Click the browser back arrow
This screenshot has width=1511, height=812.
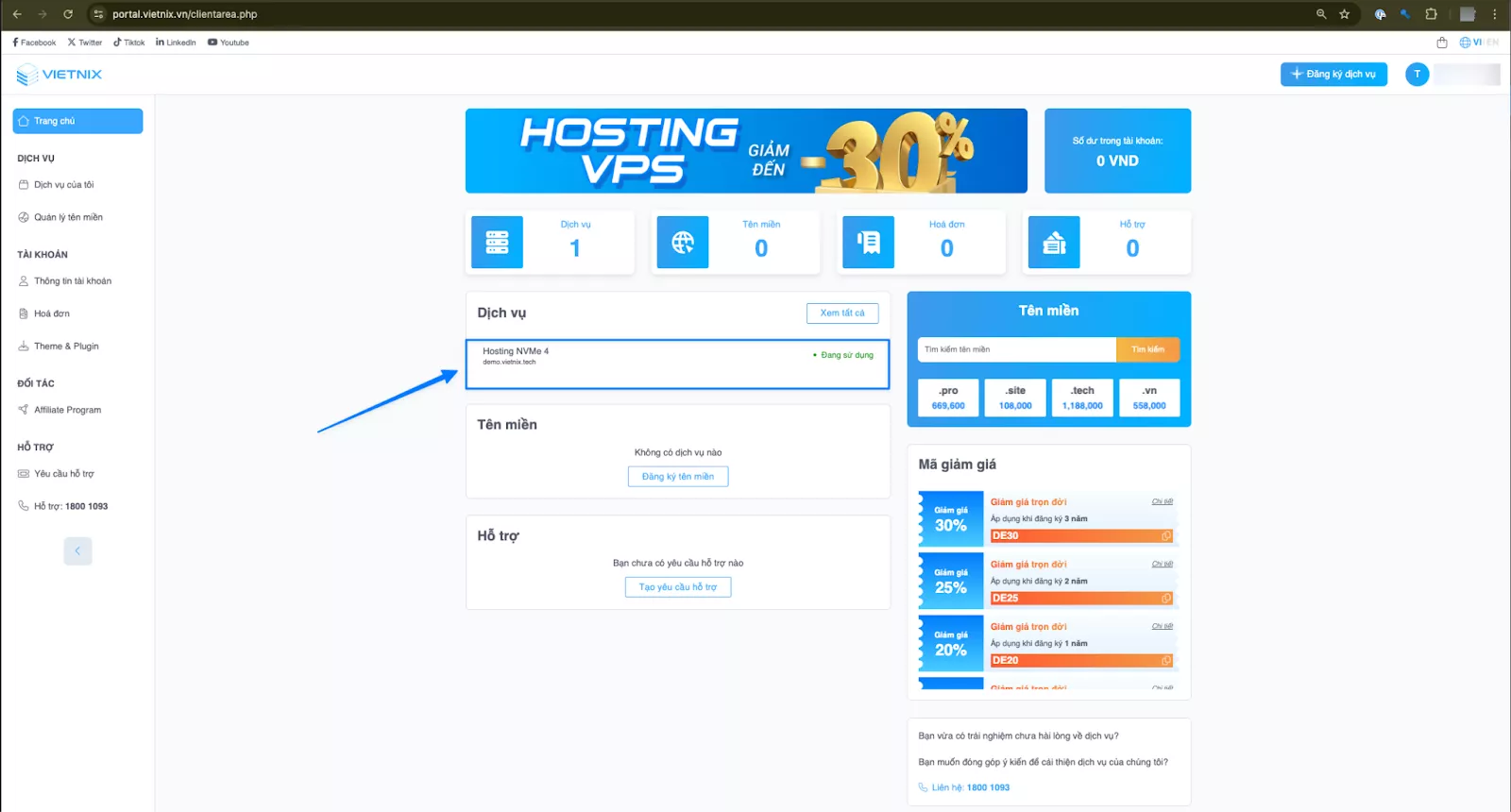pos(17,14)
